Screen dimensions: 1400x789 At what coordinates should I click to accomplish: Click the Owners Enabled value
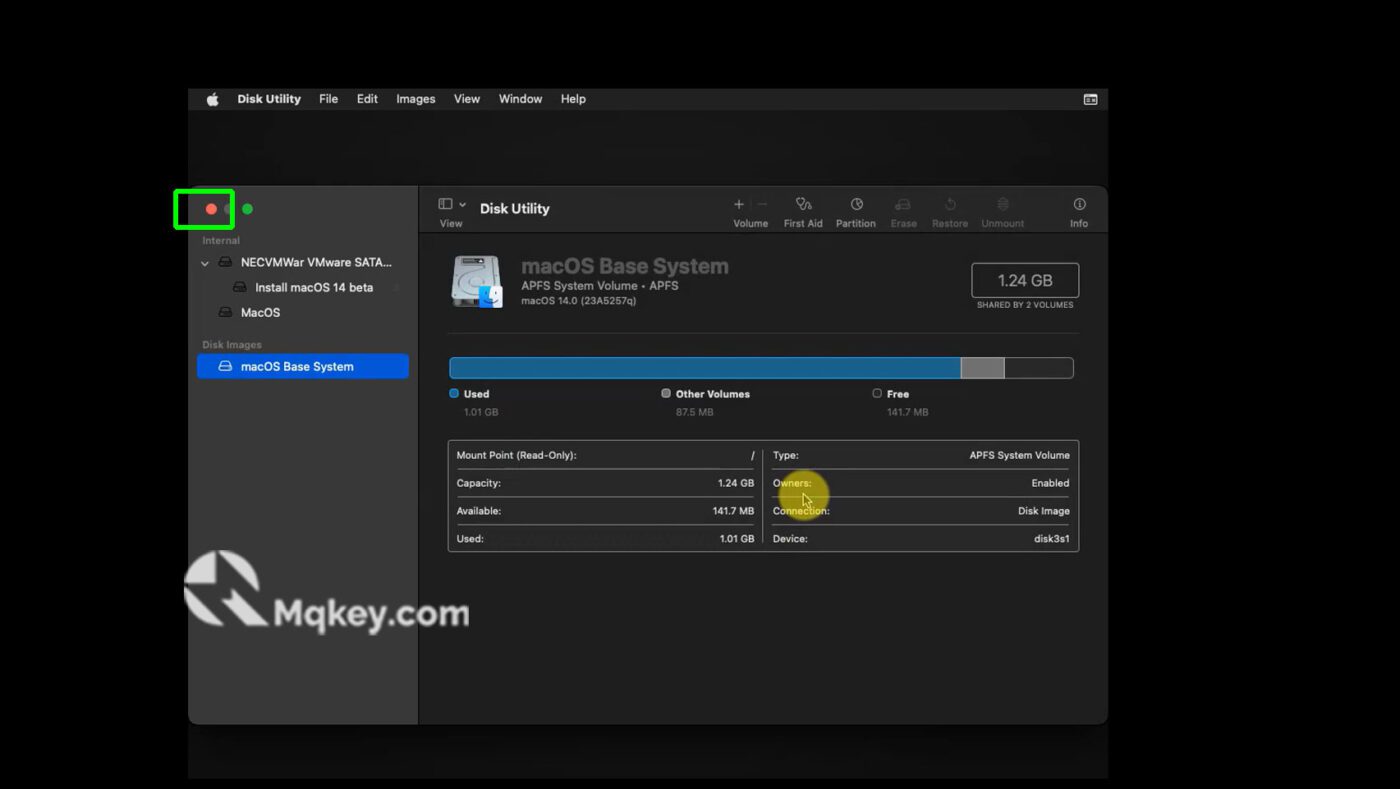1050,483
